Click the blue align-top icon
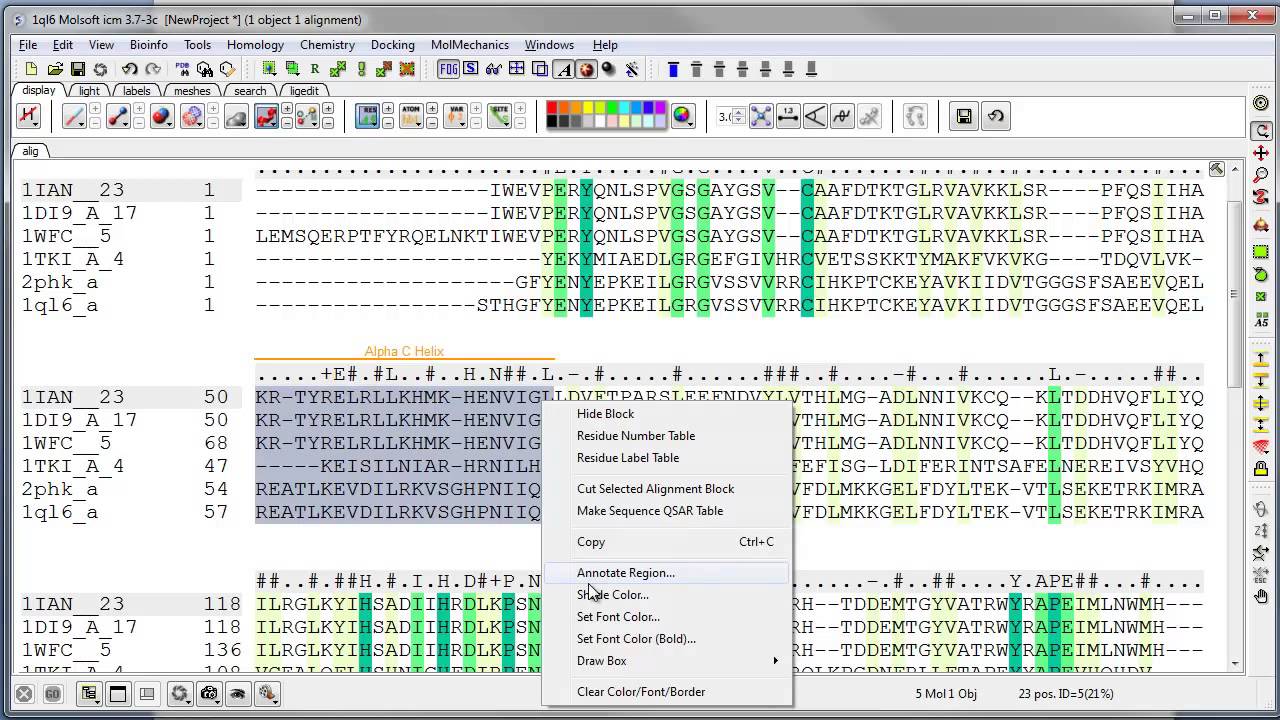 673,69
